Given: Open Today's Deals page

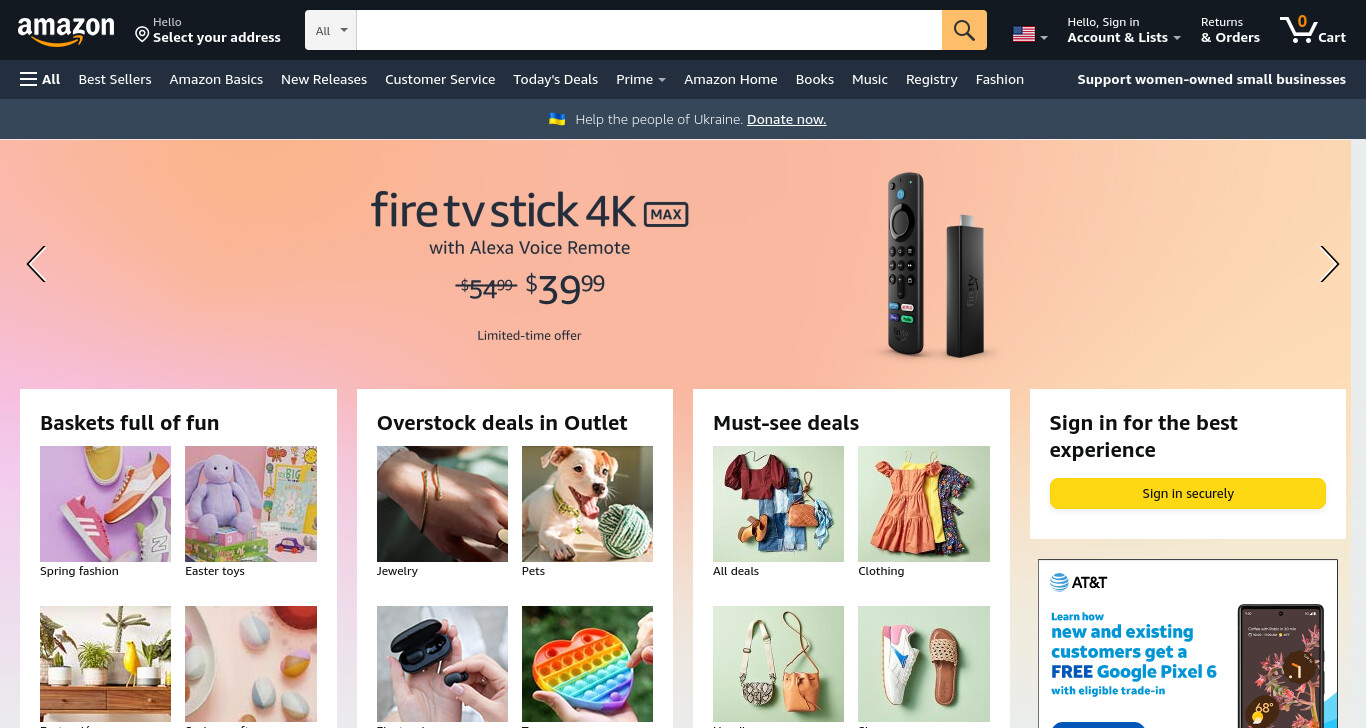Looking at the screenshot, I should (x=555, y=79).
